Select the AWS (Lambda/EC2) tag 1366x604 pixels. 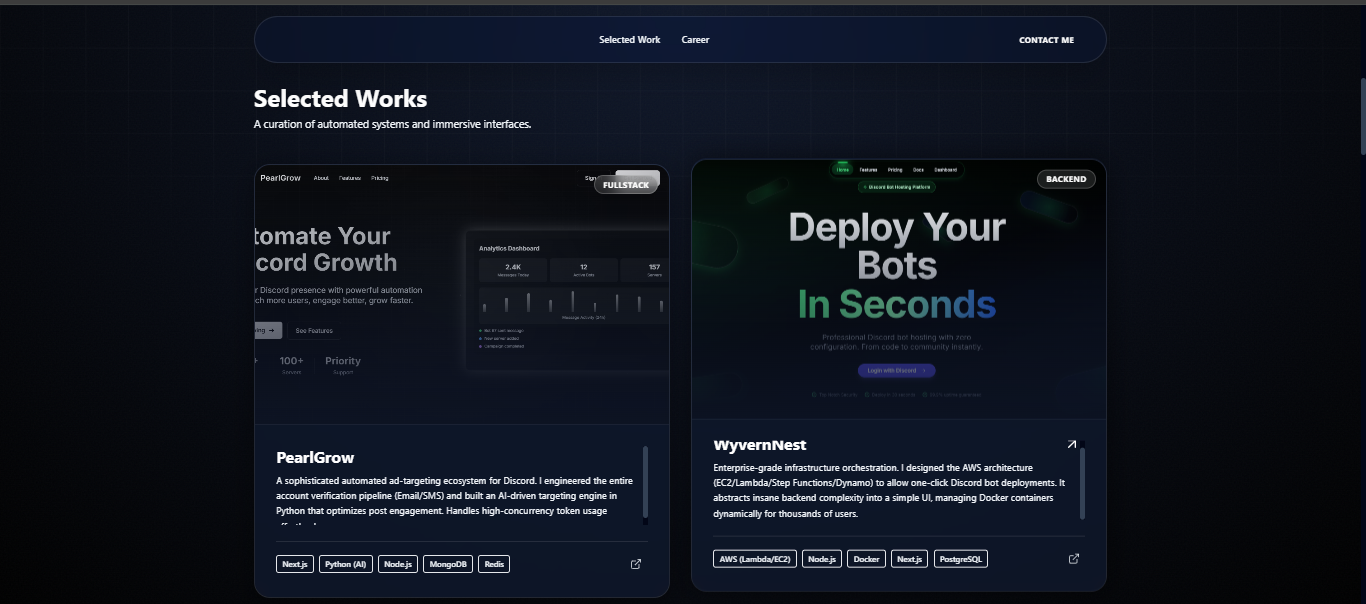(x=755, y=559)
